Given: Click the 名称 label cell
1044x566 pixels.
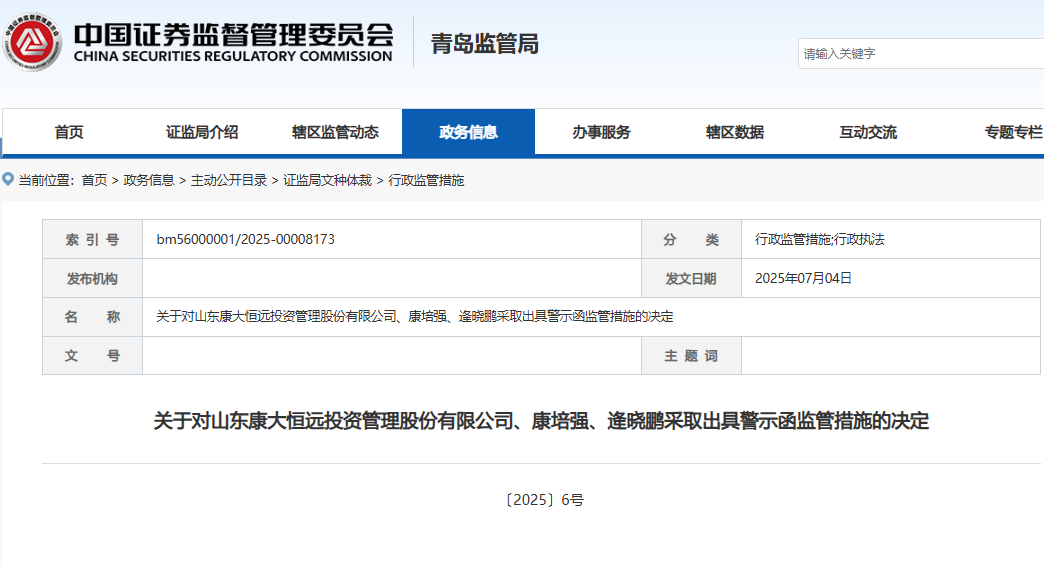Looking at the screenshot, I should coord(93,317).
